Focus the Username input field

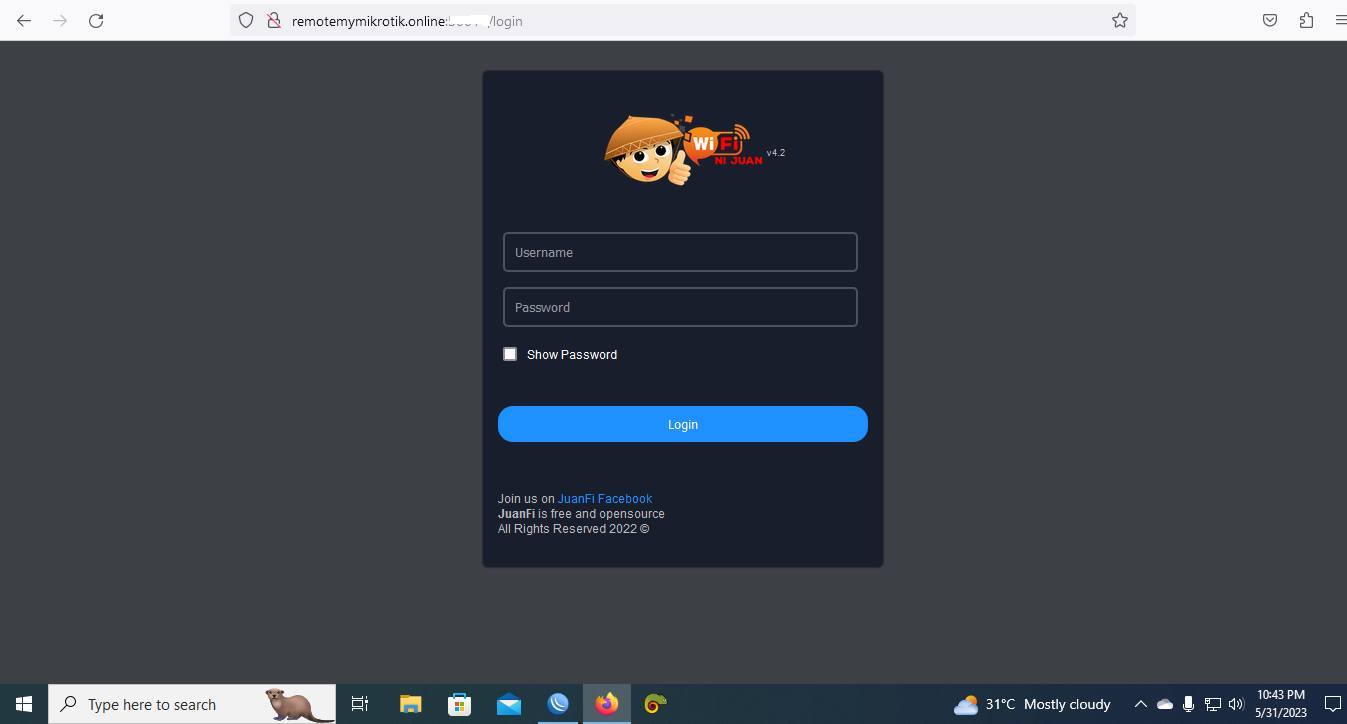680,252
